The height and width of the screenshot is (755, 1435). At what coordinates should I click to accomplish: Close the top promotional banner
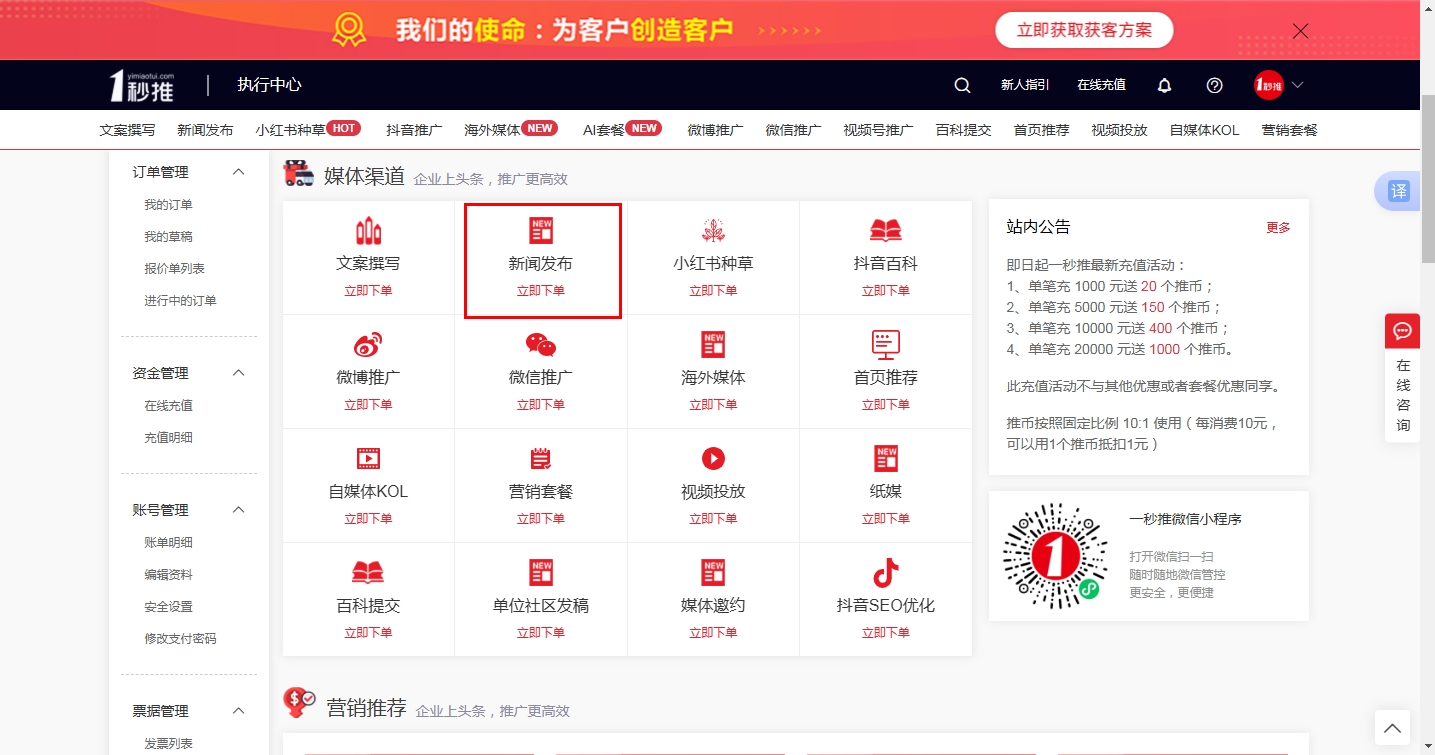tap(1300, 31)
